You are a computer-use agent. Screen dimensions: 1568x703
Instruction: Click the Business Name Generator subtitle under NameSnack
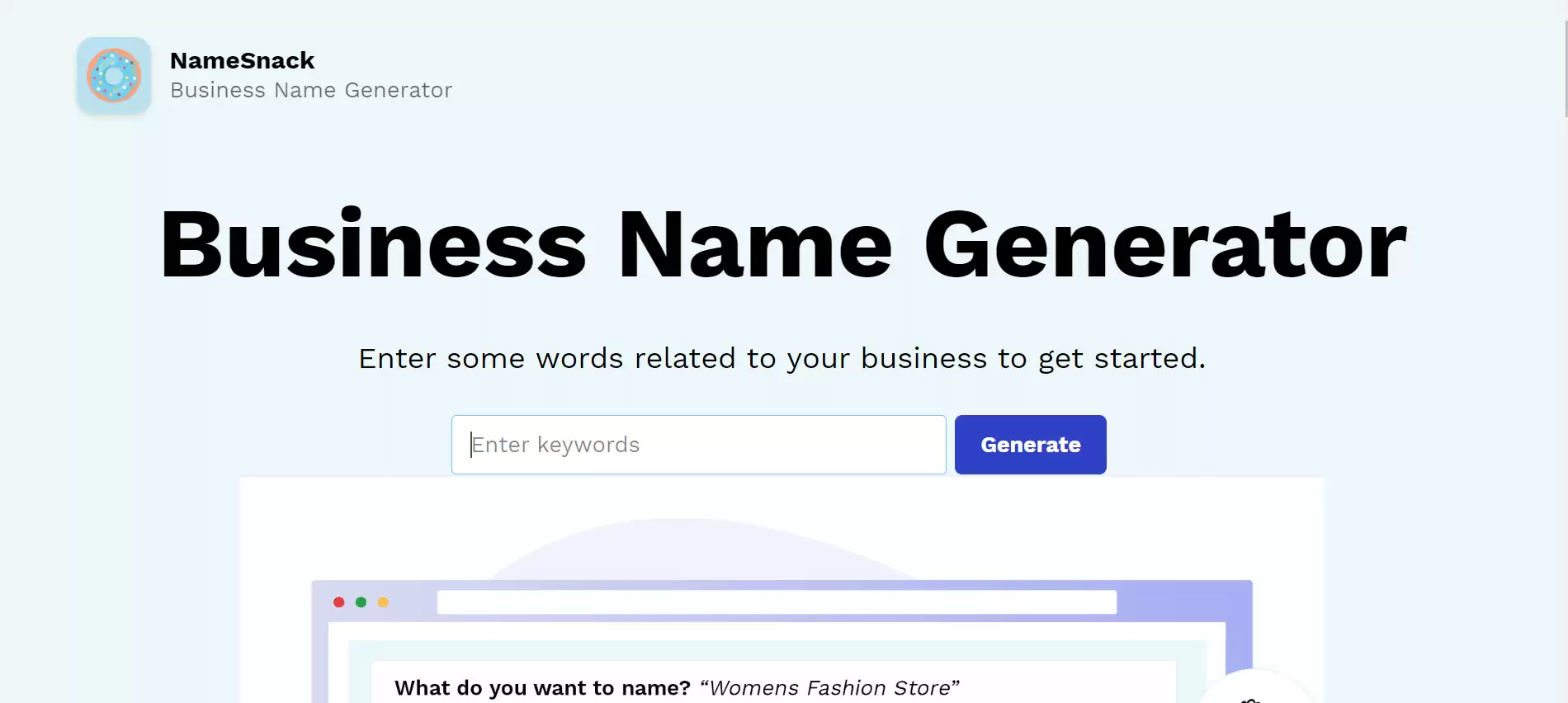point(311,90)
